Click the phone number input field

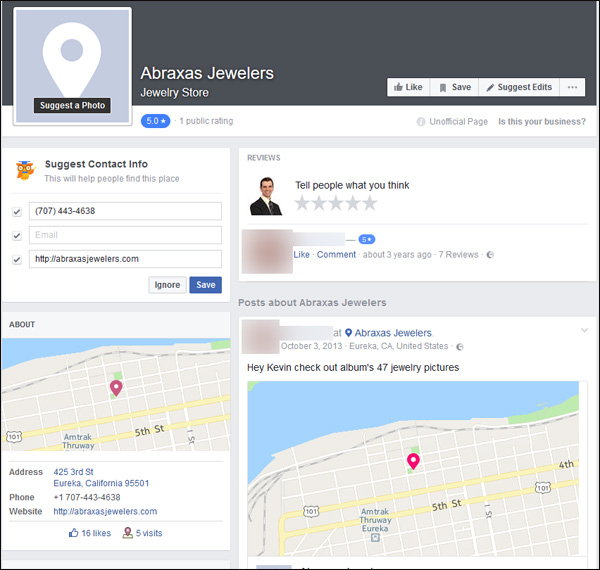(x=125, y=211)
